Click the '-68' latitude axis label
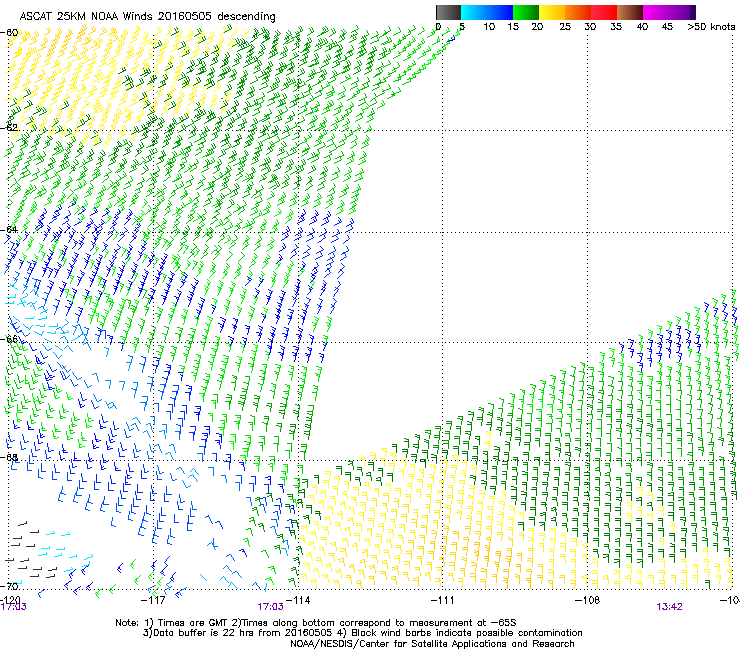 click(x=9, y=457)
